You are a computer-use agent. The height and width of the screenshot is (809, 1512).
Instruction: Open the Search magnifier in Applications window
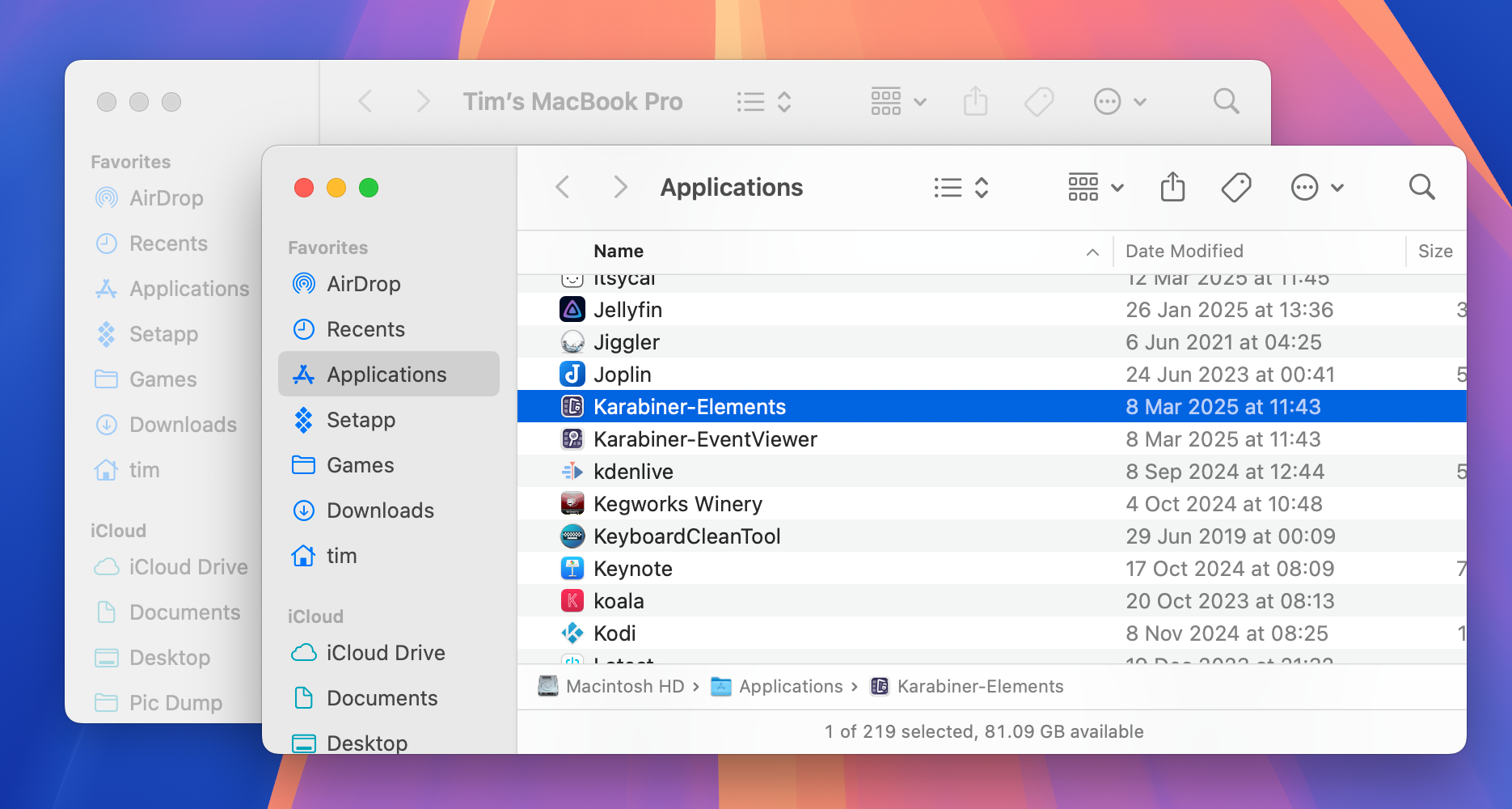1421,188
